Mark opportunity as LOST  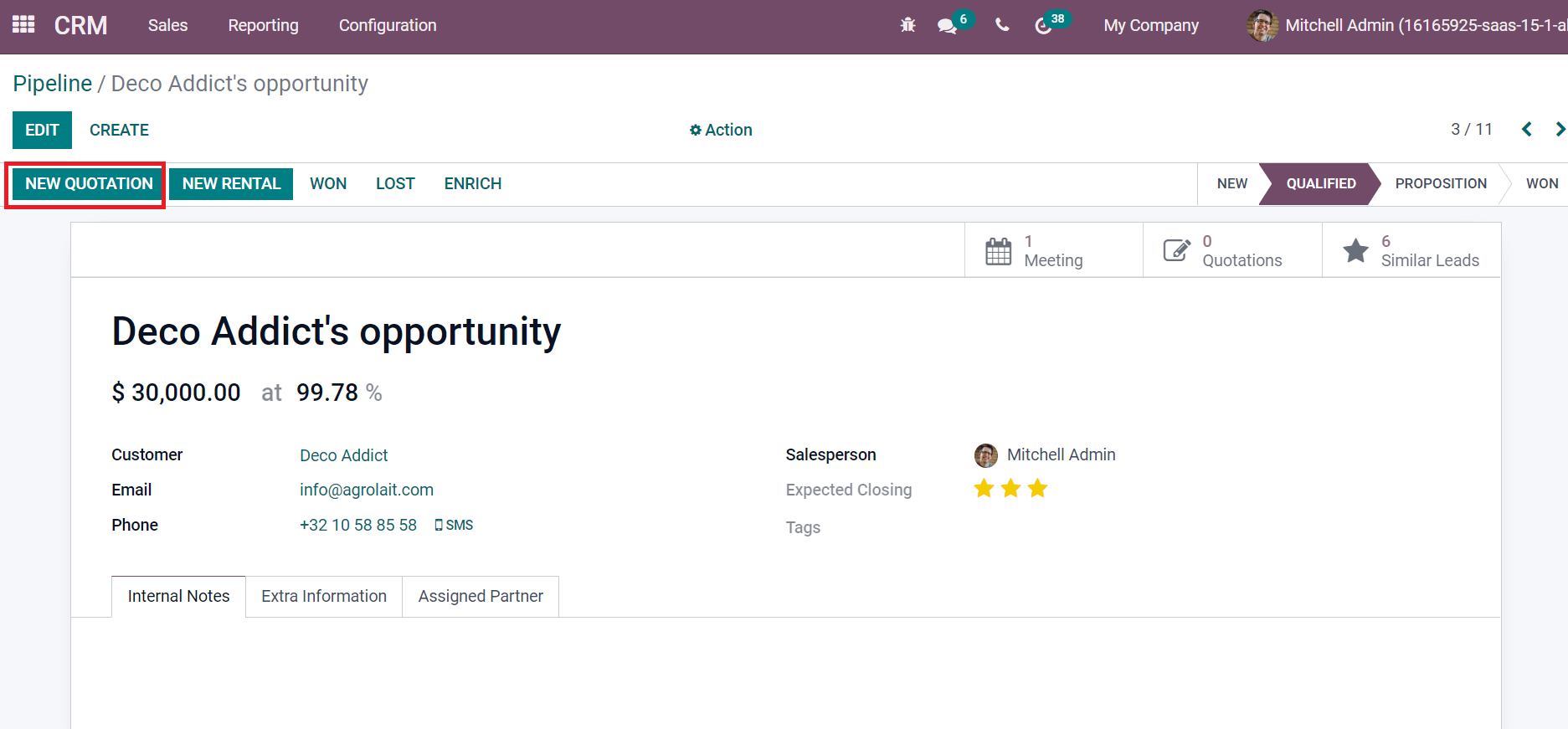click(x=395, y=183)
